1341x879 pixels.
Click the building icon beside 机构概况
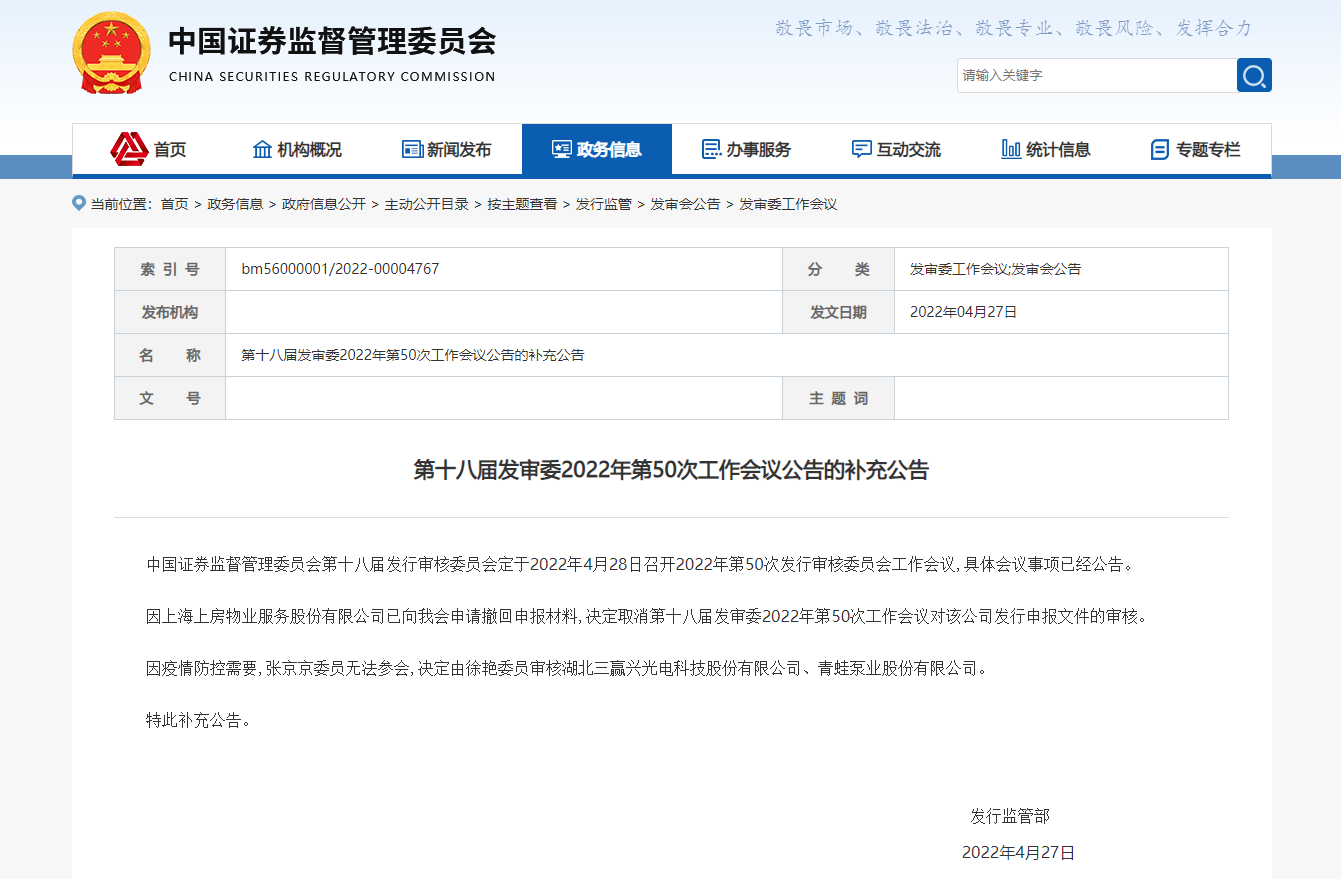(263, 149)
